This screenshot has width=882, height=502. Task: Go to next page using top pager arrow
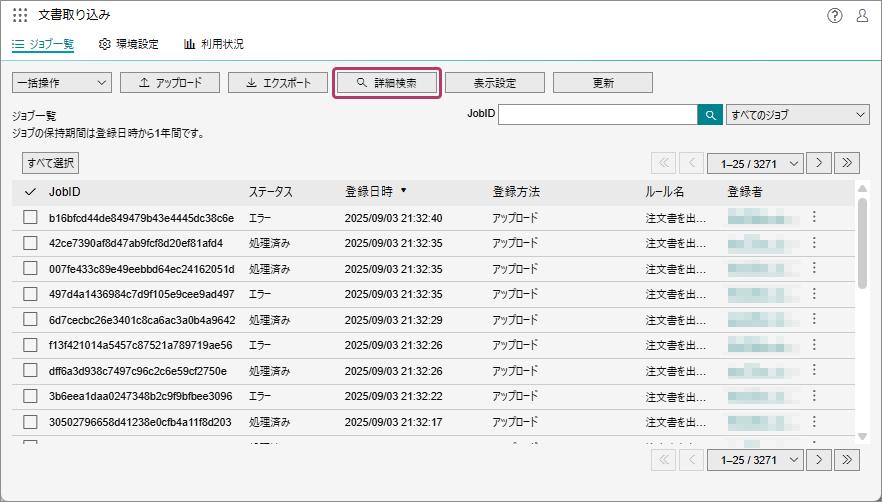[x=819, y=163]
